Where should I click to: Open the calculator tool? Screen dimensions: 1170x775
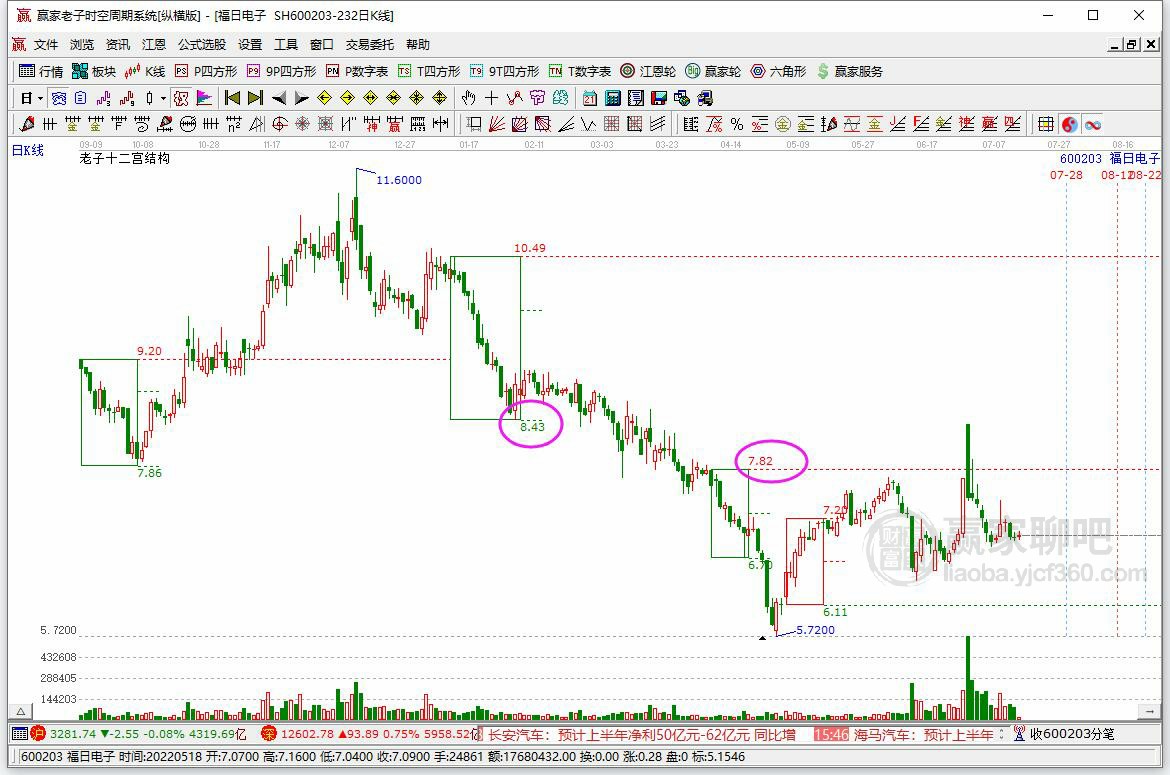tap(613, 98)
